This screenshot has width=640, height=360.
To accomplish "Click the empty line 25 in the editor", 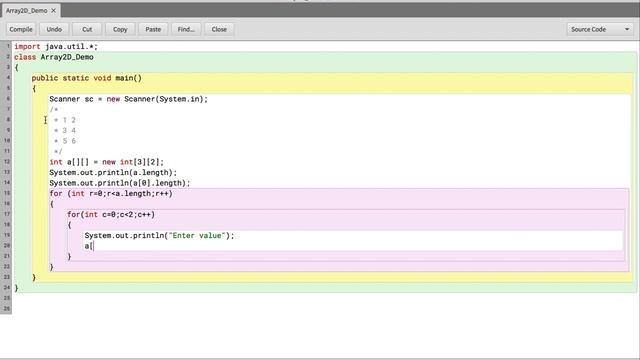I will [324, 298].
